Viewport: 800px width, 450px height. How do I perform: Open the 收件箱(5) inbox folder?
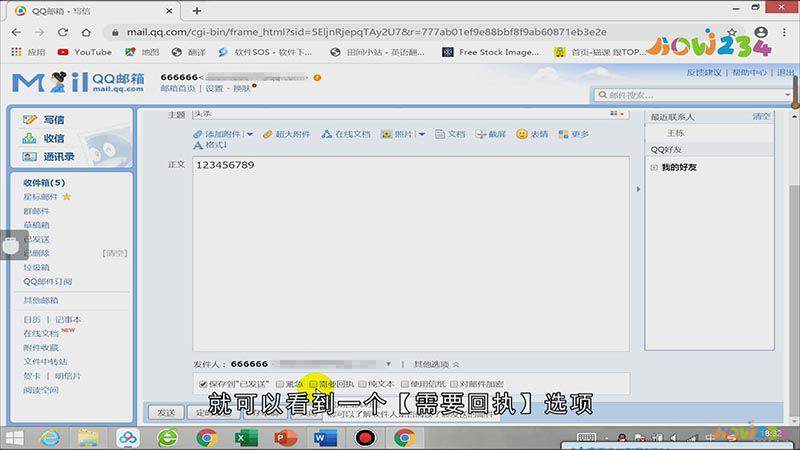(44, 183)
